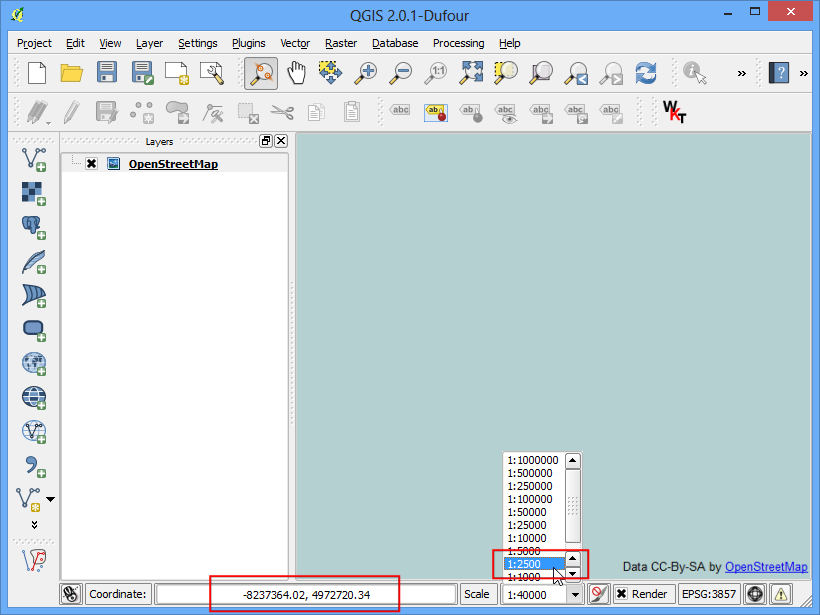This screenshot has height=615, width=820.
Task: Add Vector Layer from the side toolbar
Action: click(34, 160)
